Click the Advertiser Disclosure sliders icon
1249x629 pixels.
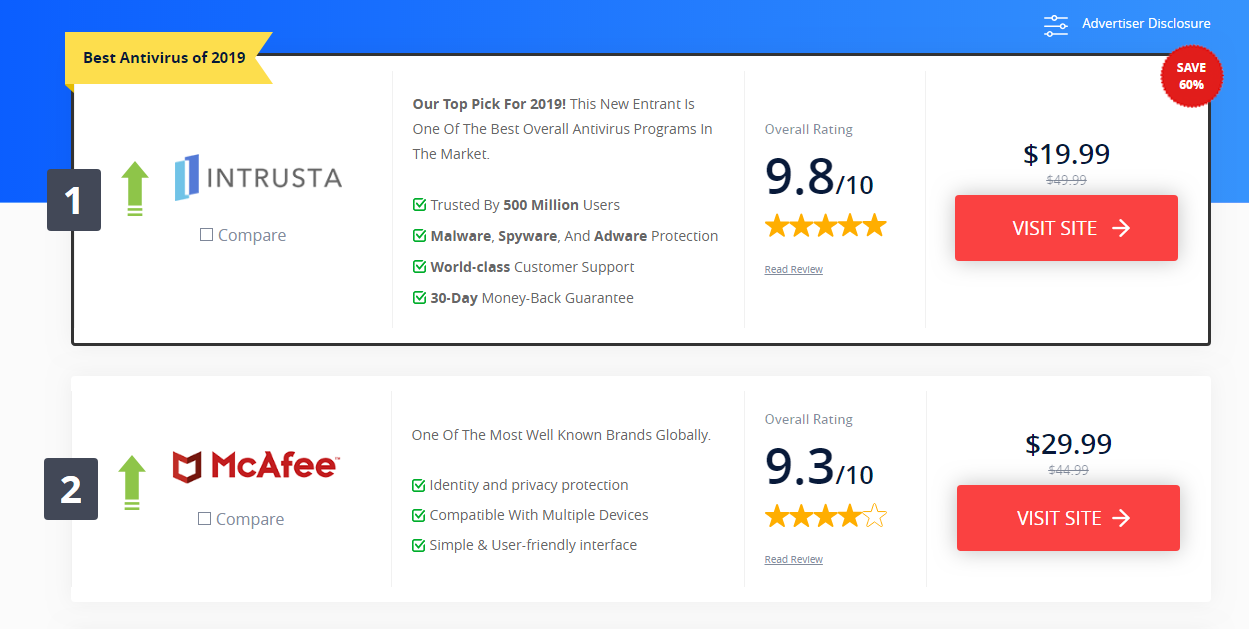1056,25
